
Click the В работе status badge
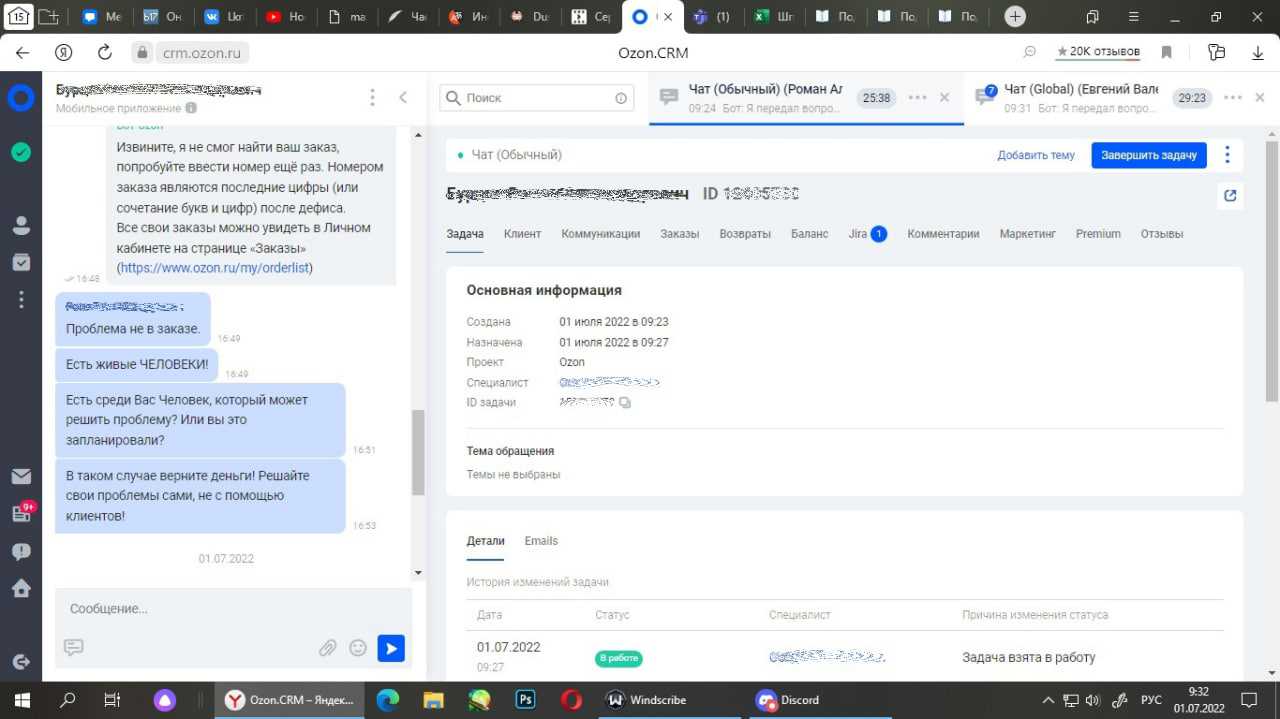(618, 658)
